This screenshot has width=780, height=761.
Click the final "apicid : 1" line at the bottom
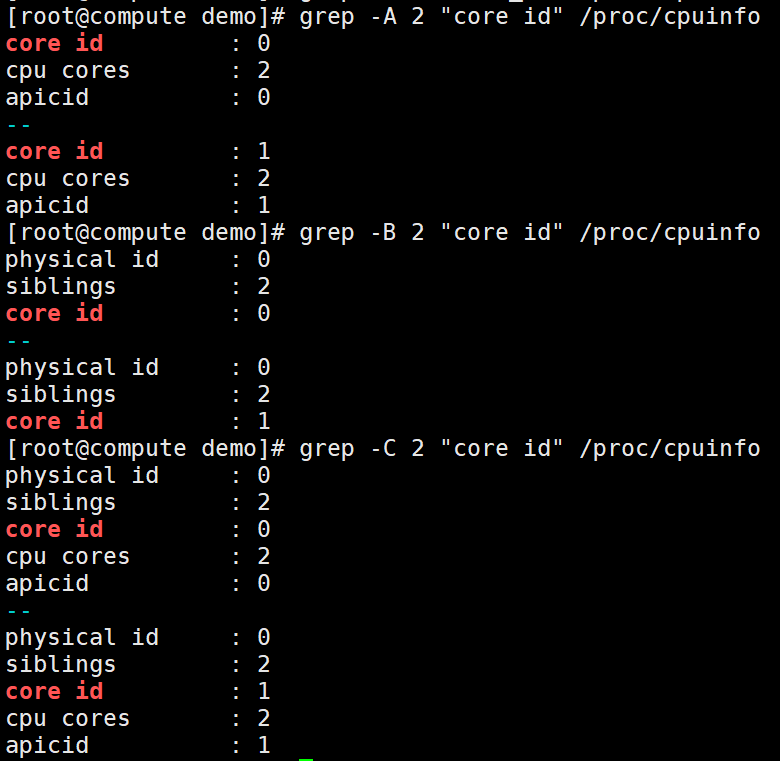(x=137, y=746)
